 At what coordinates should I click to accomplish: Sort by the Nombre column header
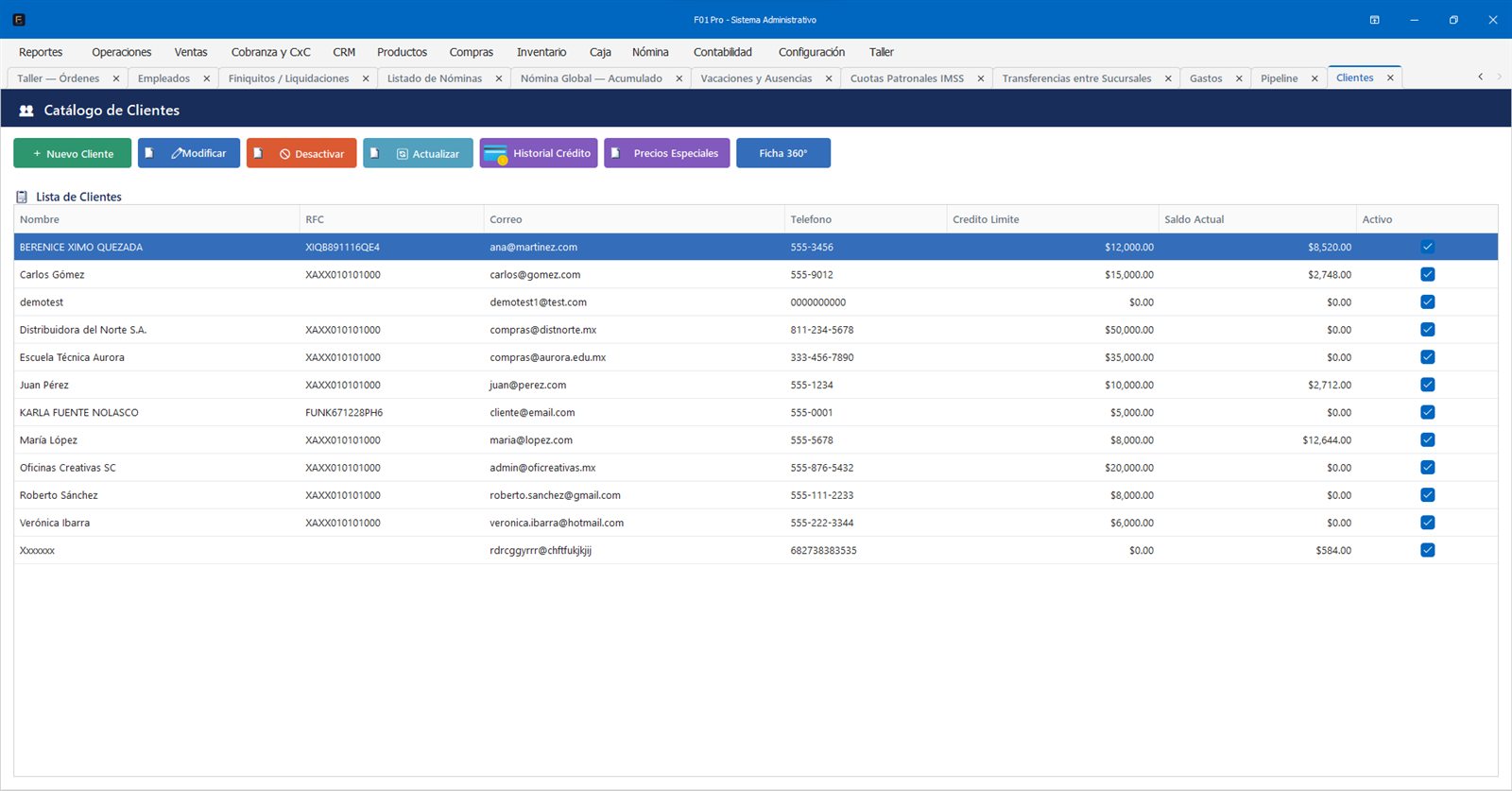pos(156,219)
